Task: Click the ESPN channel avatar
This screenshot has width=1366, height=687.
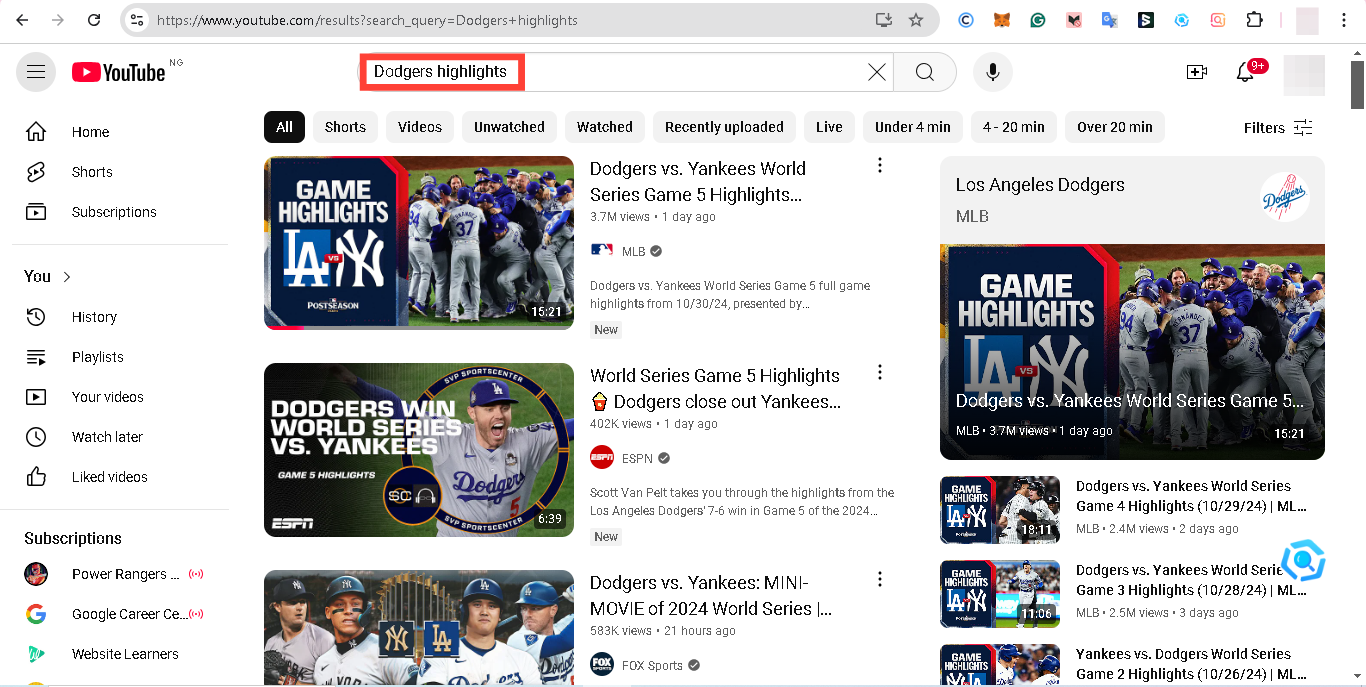Action: (602, 458)
